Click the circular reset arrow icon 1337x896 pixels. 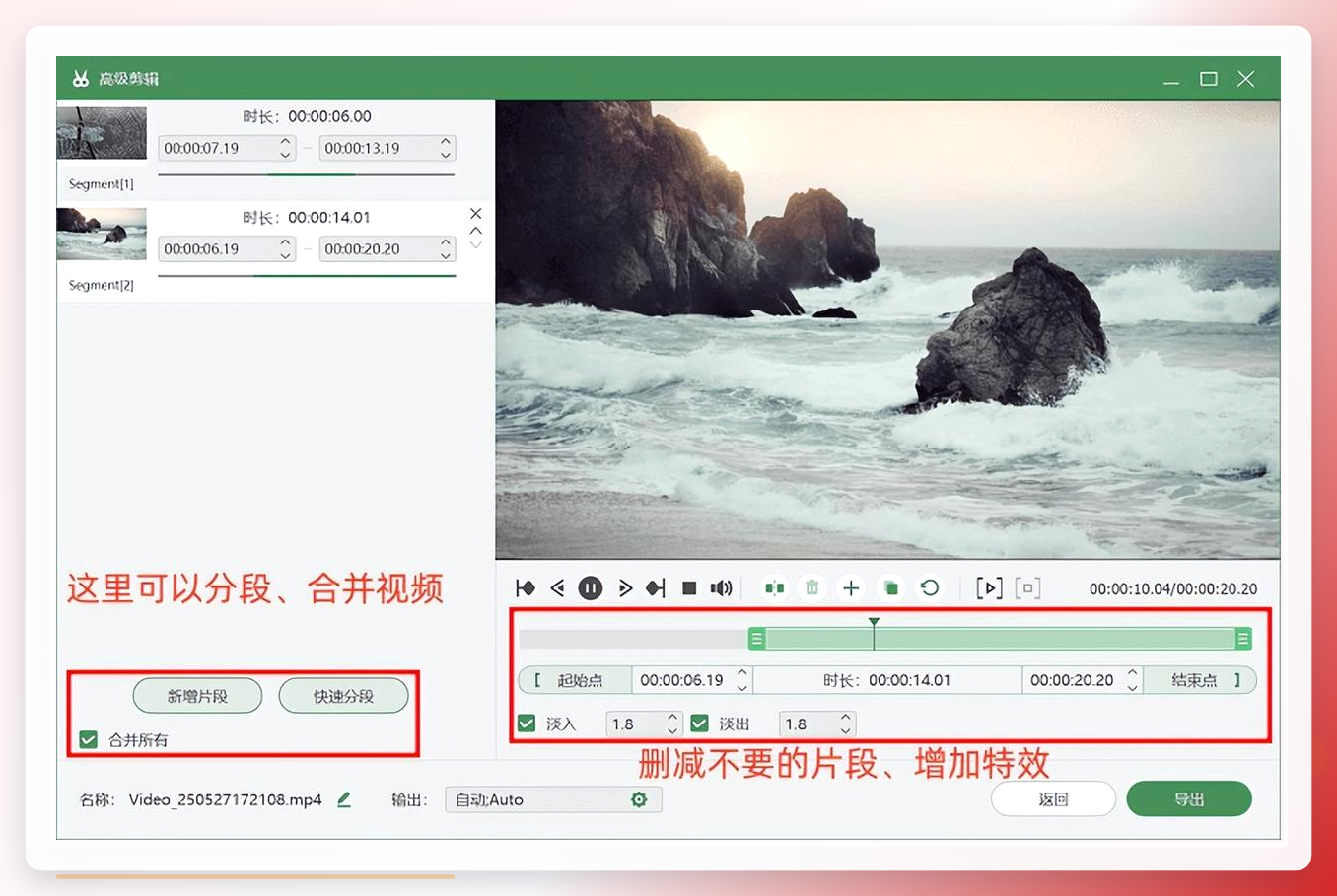[x=930, y=588]
